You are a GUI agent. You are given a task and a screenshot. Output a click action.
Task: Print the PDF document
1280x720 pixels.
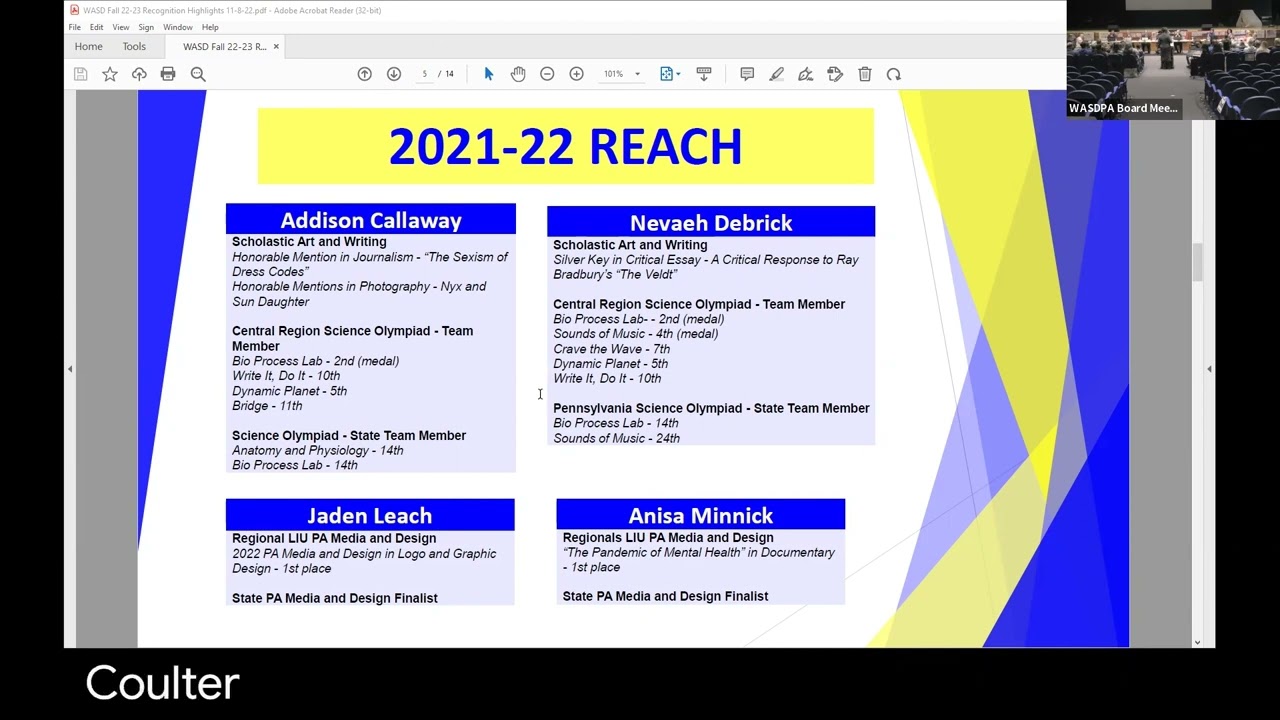point(168,74)
